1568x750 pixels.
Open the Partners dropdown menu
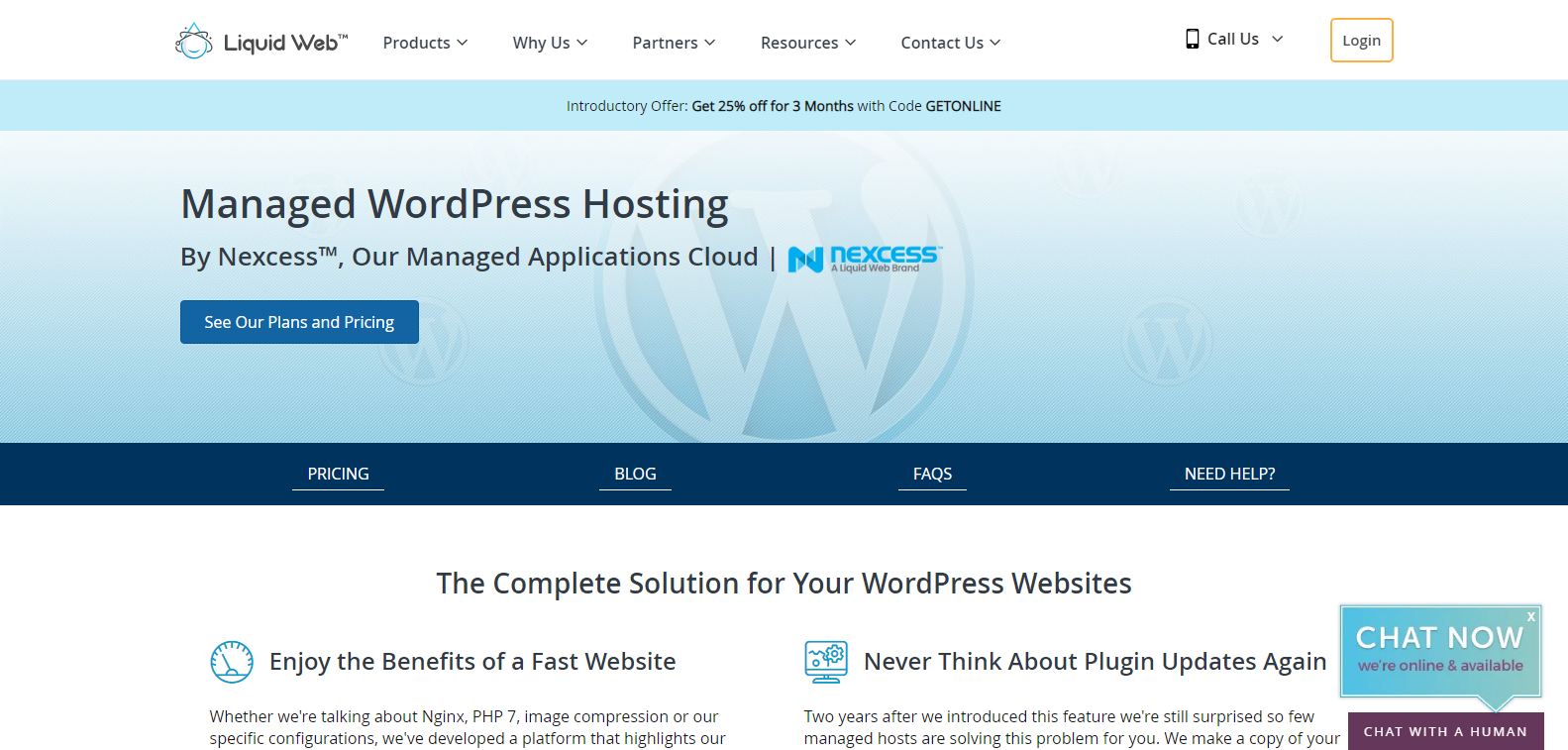[674, 43]
